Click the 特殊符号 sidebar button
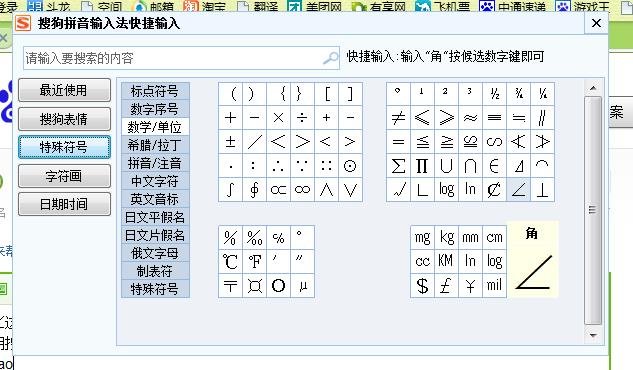This screenshot has width=633, height=370. (x=64, y=147)
